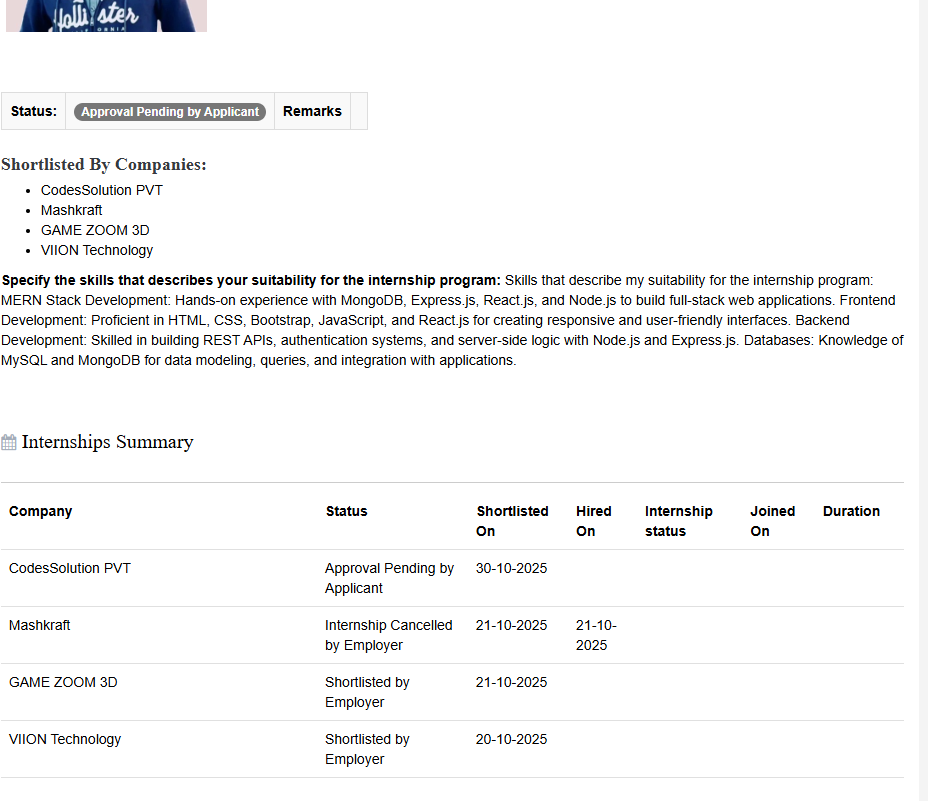This screenshot has width=928, height=801.
Task: Select Mashkraft in the bullet list
Action: click(72, 210)
